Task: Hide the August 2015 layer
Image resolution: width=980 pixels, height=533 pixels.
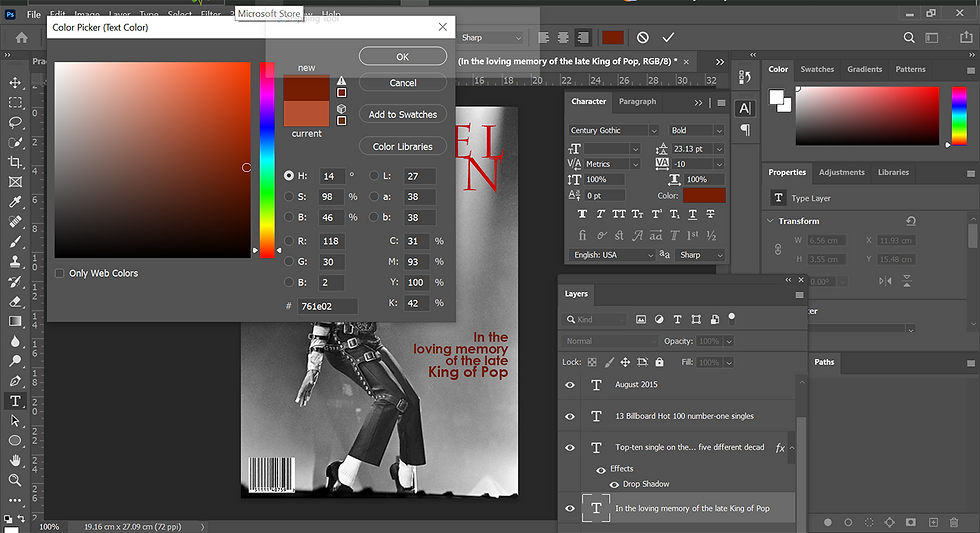Action: (570, 385)
